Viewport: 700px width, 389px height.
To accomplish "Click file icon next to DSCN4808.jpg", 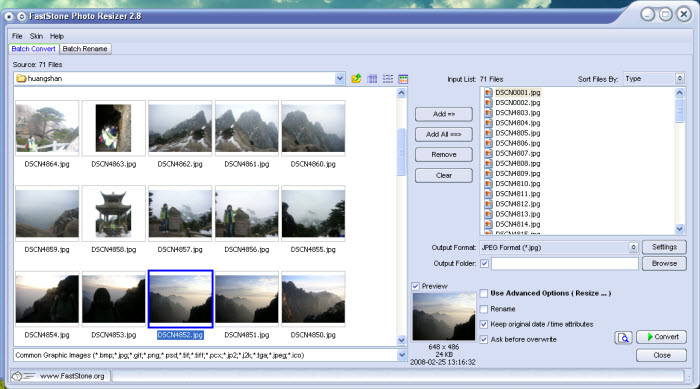I will coord(488,163).
